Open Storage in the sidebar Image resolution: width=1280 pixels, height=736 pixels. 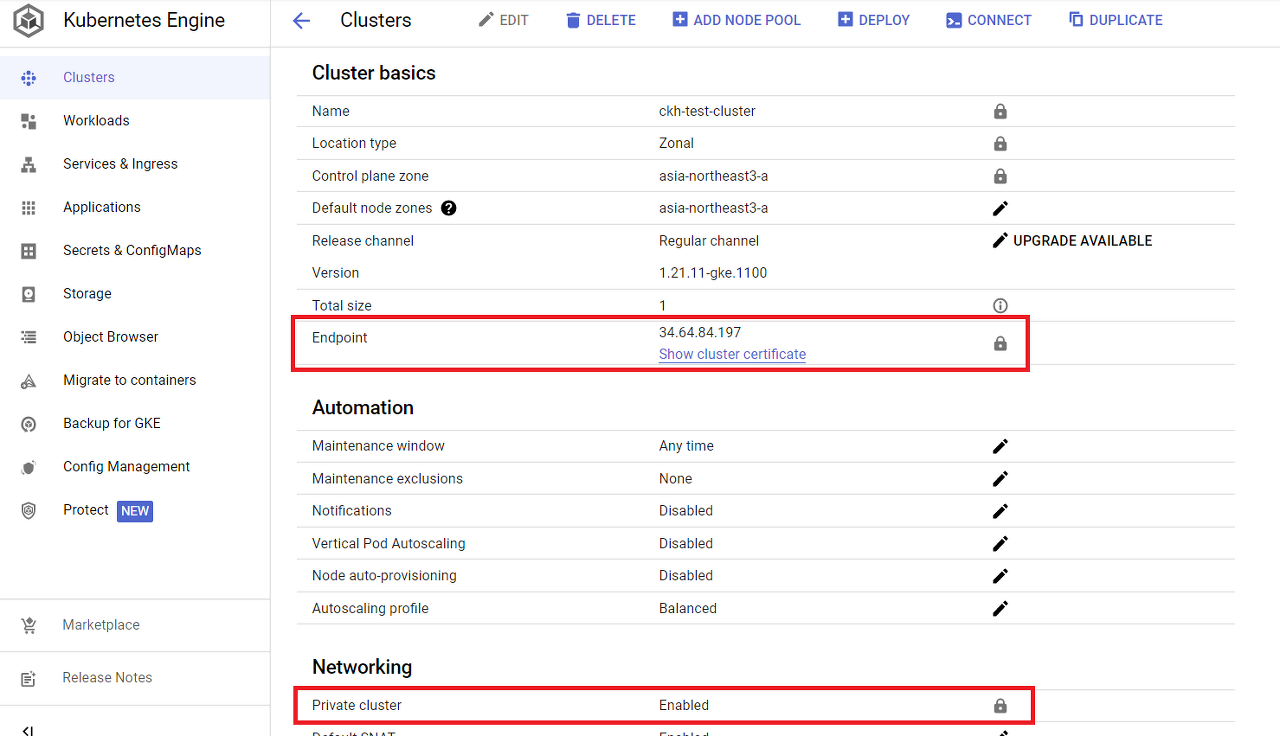[135, 294]
